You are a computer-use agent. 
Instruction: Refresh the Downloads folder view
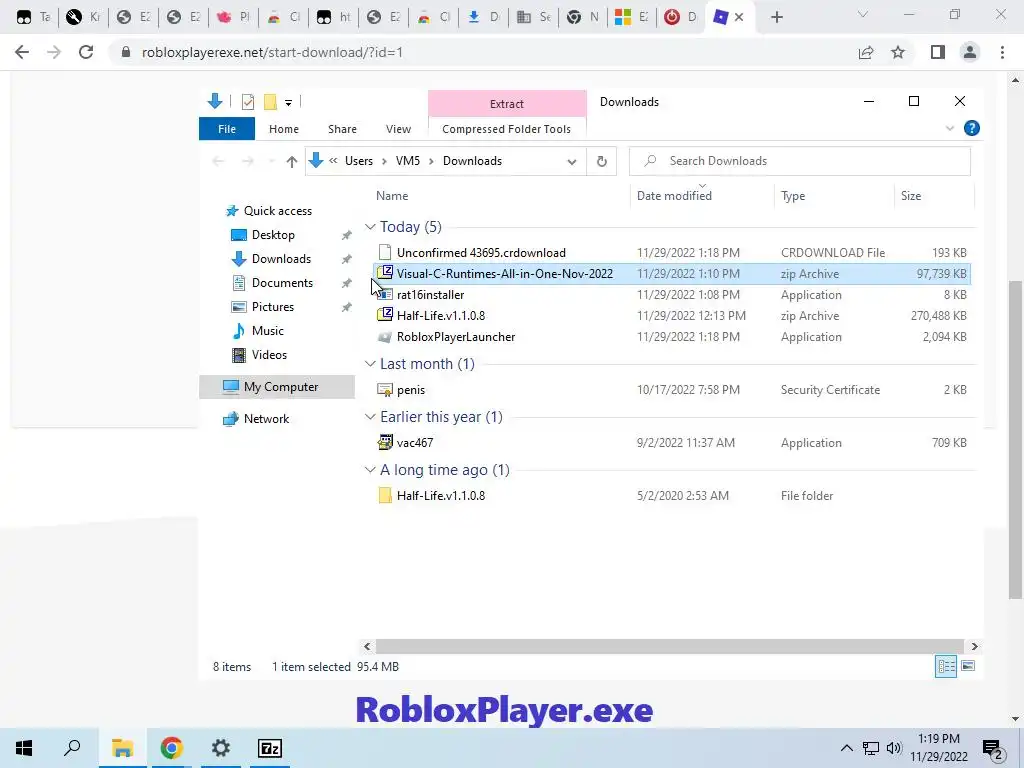coord(601,161)
